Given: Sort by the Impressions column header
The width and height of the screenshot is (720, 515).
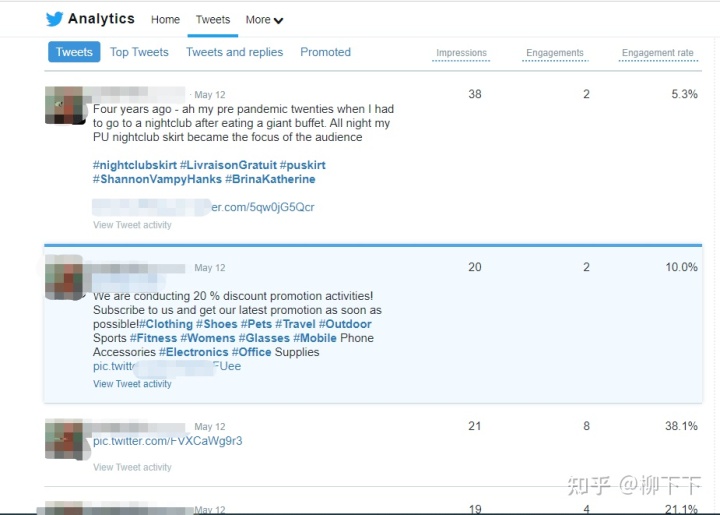Looking at the screenshot, I should tap(461, 53).
